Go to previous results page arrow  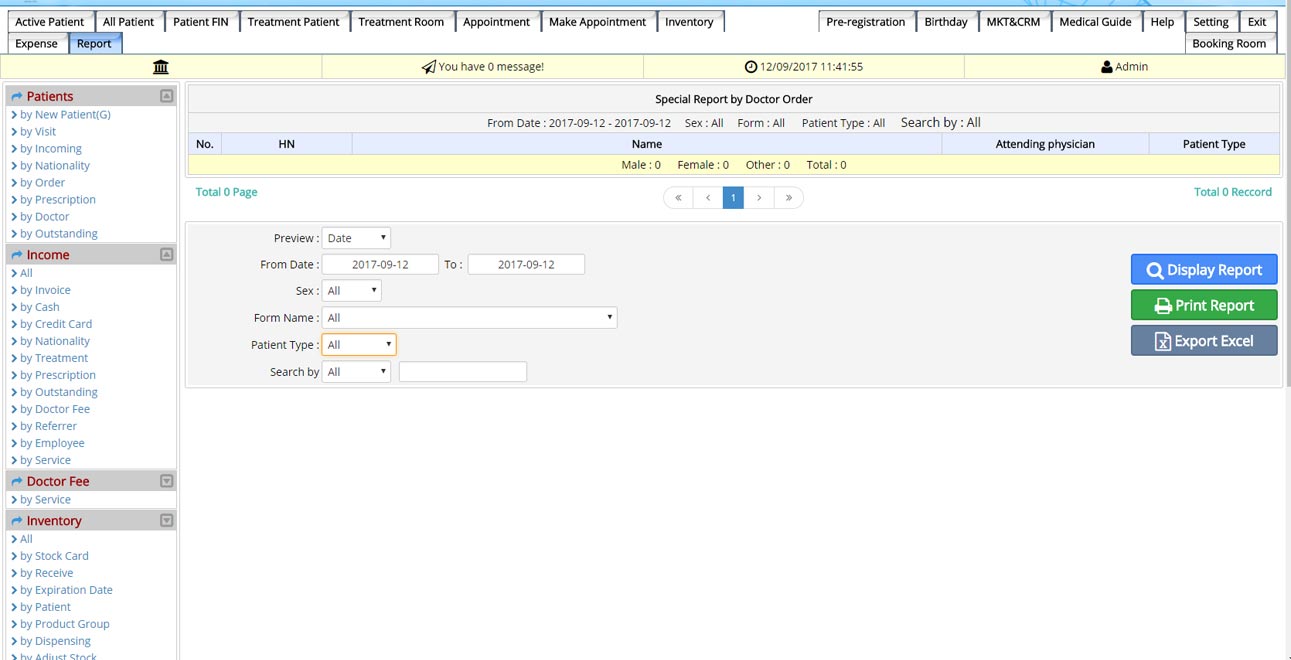click(x=707, y=198)
